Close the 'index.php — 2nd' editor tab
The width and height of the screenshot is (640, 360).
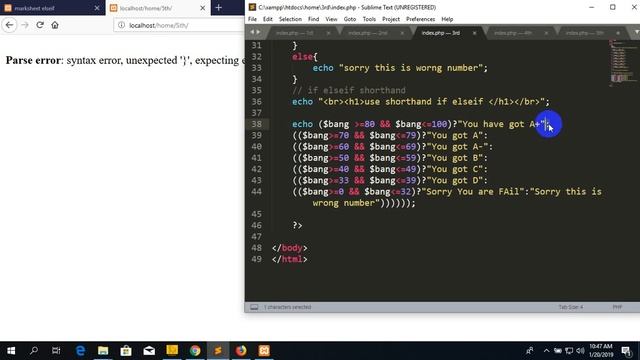402,33
